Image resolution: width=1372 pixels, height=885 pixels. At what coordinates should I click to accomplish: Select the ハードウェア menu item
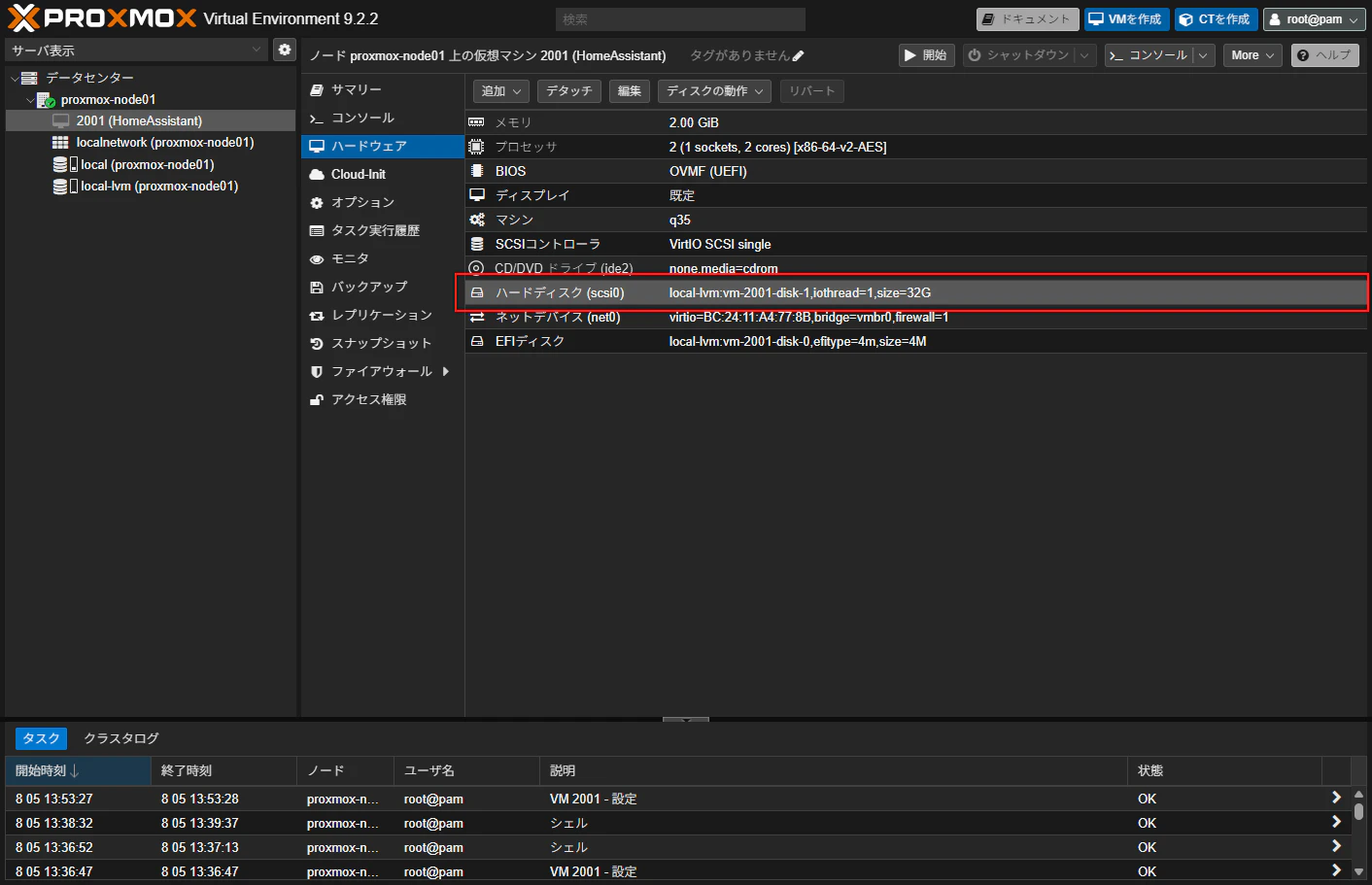383,146
